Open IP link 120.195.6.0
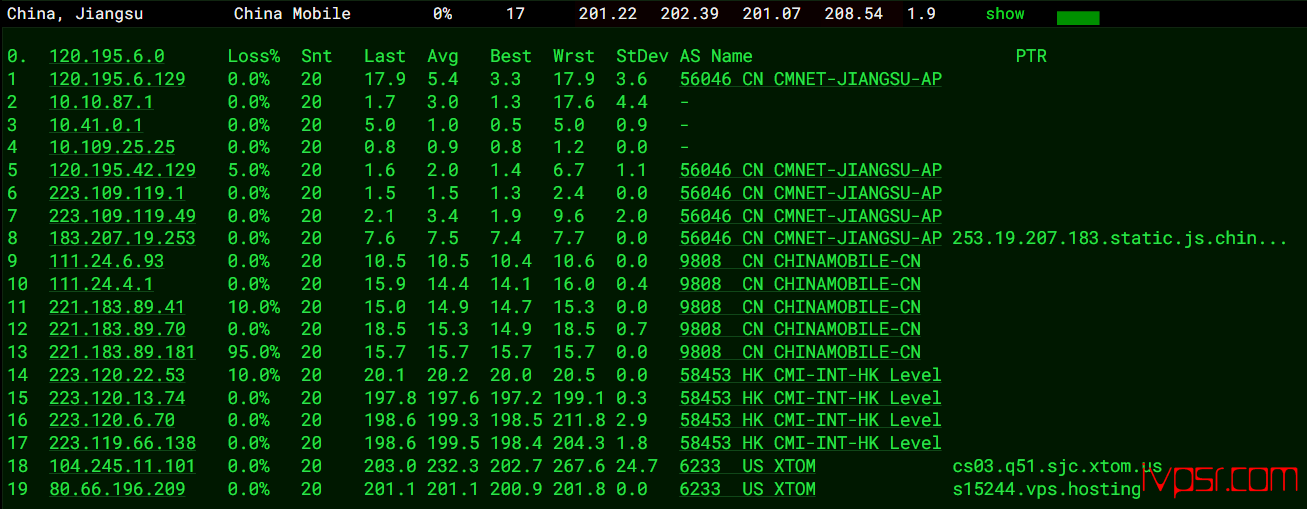1307x509 pixels. (107, 56)
